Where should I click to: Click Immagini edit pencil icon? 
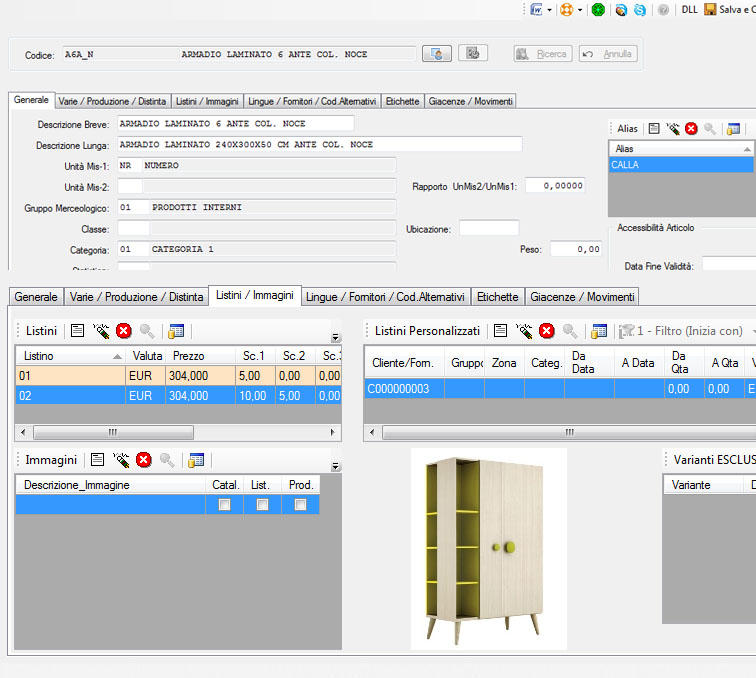[121, 460]
